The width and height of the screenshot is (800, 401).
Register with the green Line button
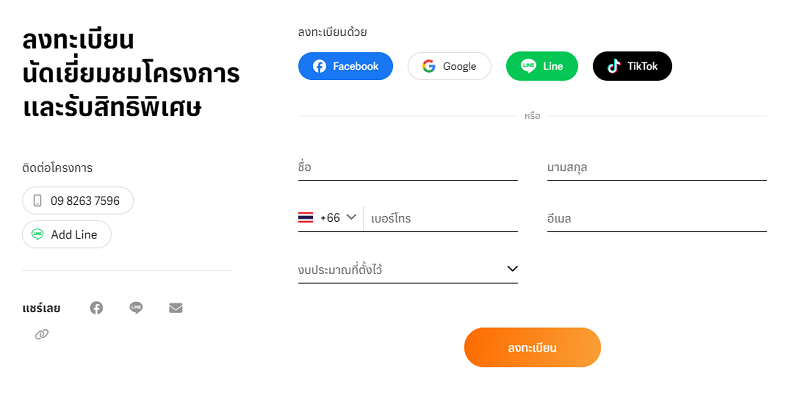tap(541, 66)
